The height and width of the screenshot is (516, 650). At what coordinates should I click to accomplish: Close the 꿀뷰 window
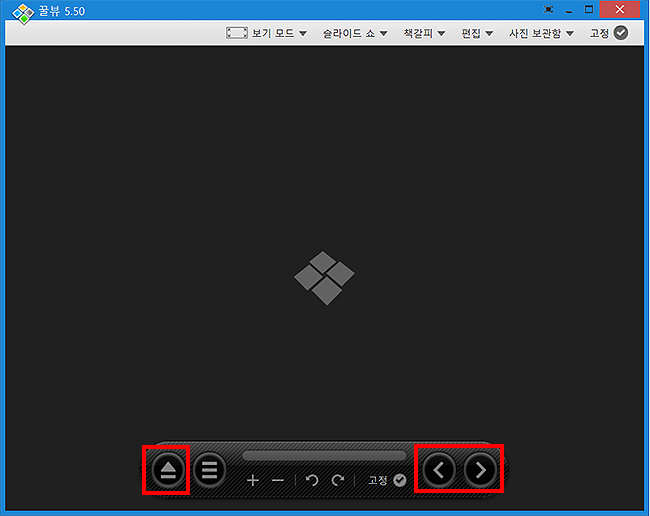coord(620,10)
